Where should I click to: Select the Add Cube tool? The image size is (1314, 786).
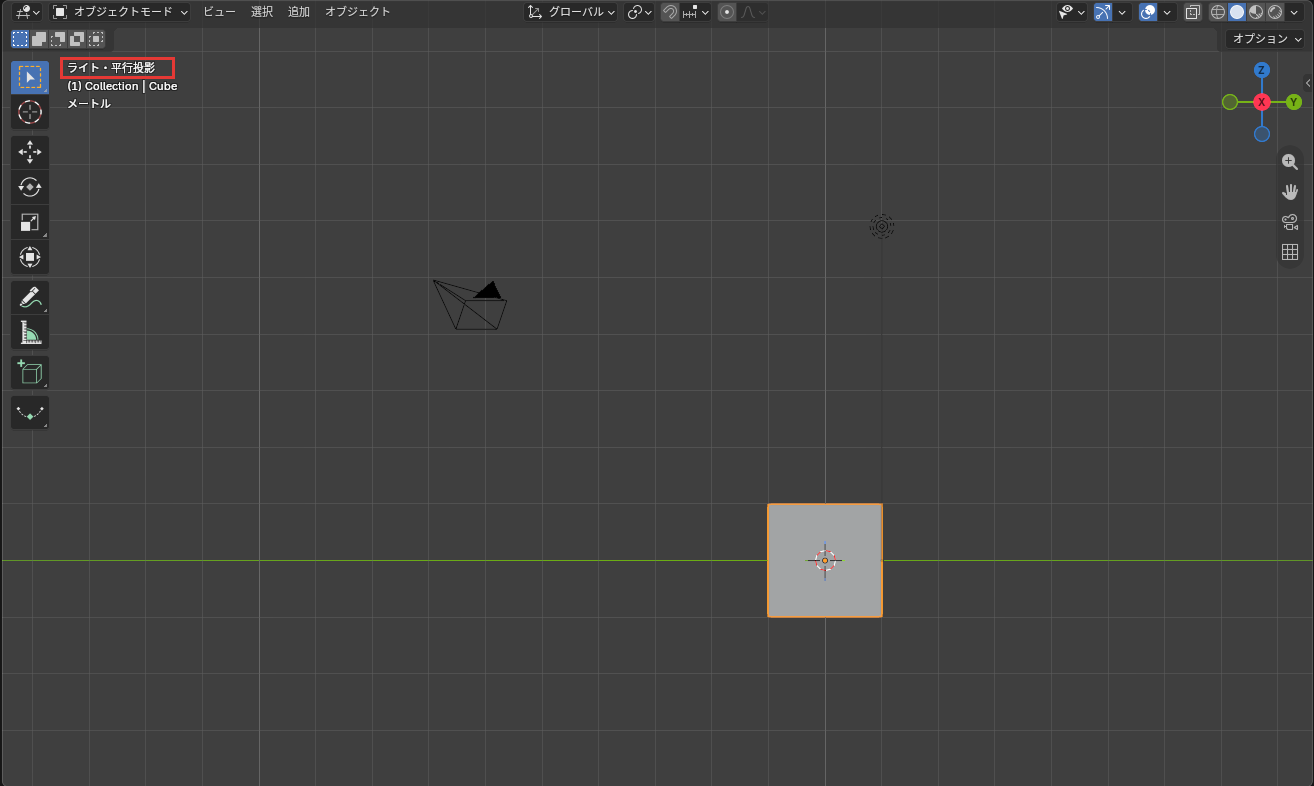(30, 372)
